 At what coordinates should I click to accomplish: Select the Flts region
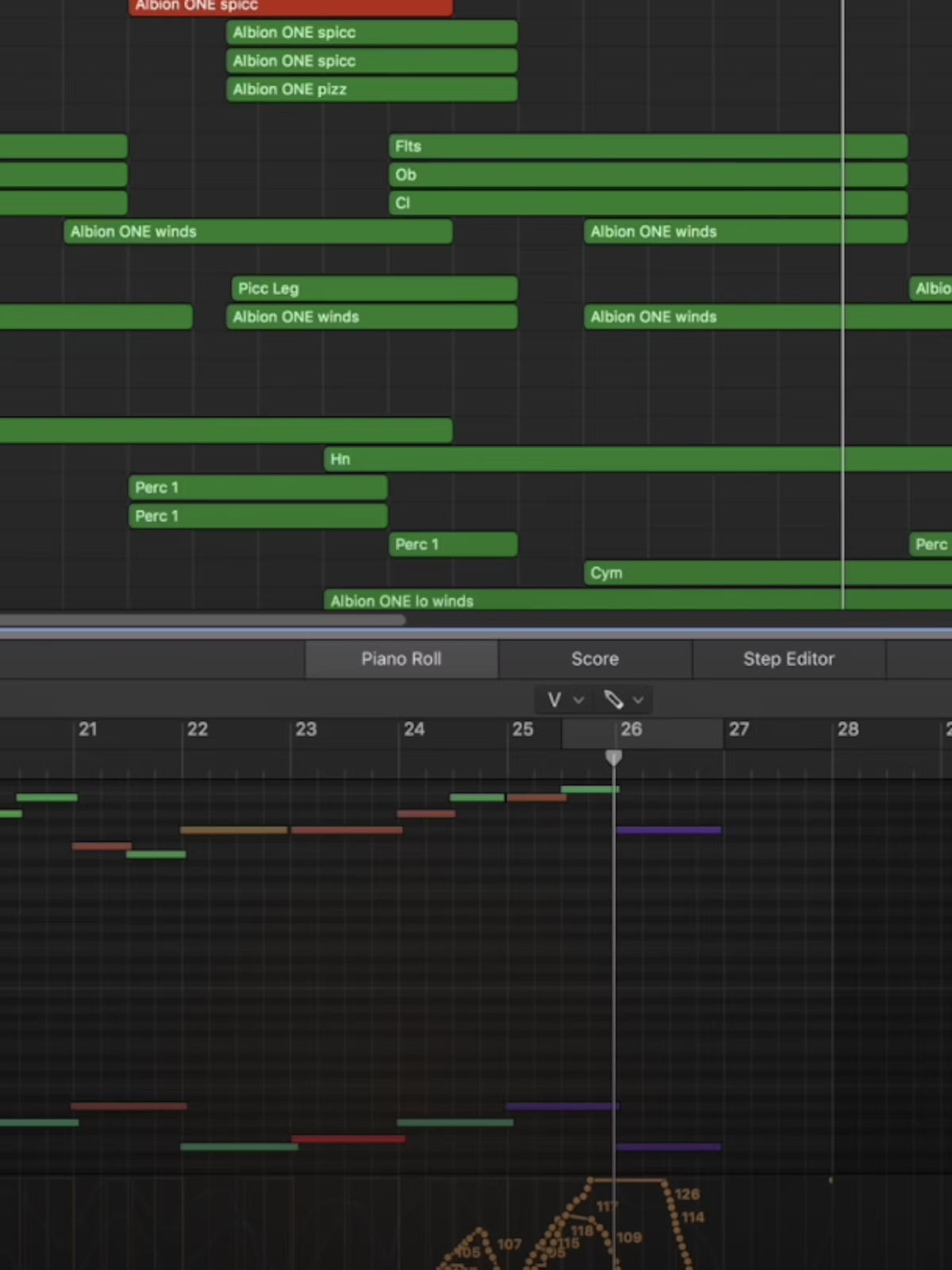tap(647, 146)
